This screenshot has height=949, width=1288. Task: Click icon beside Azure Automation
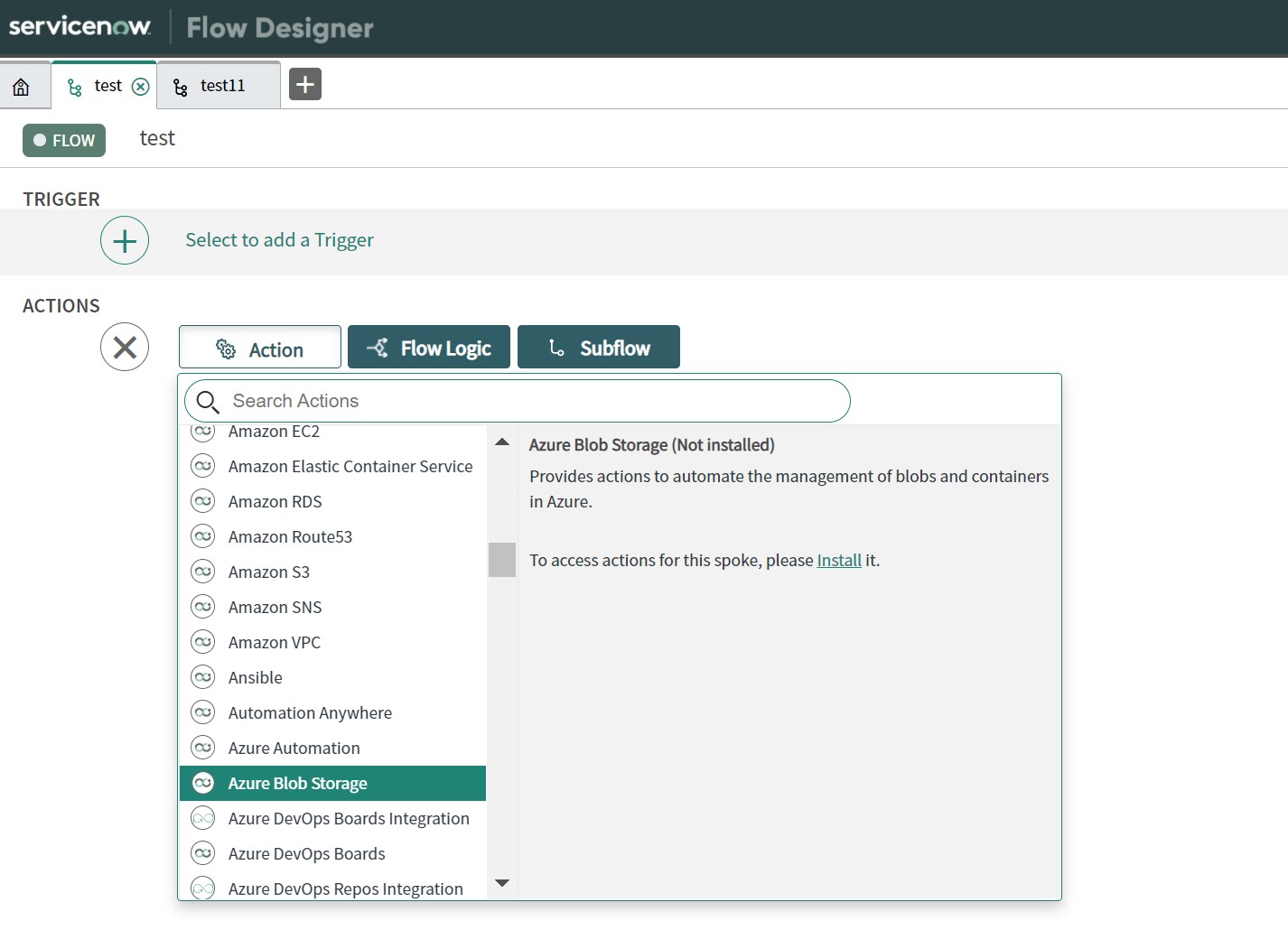(203, 748)
